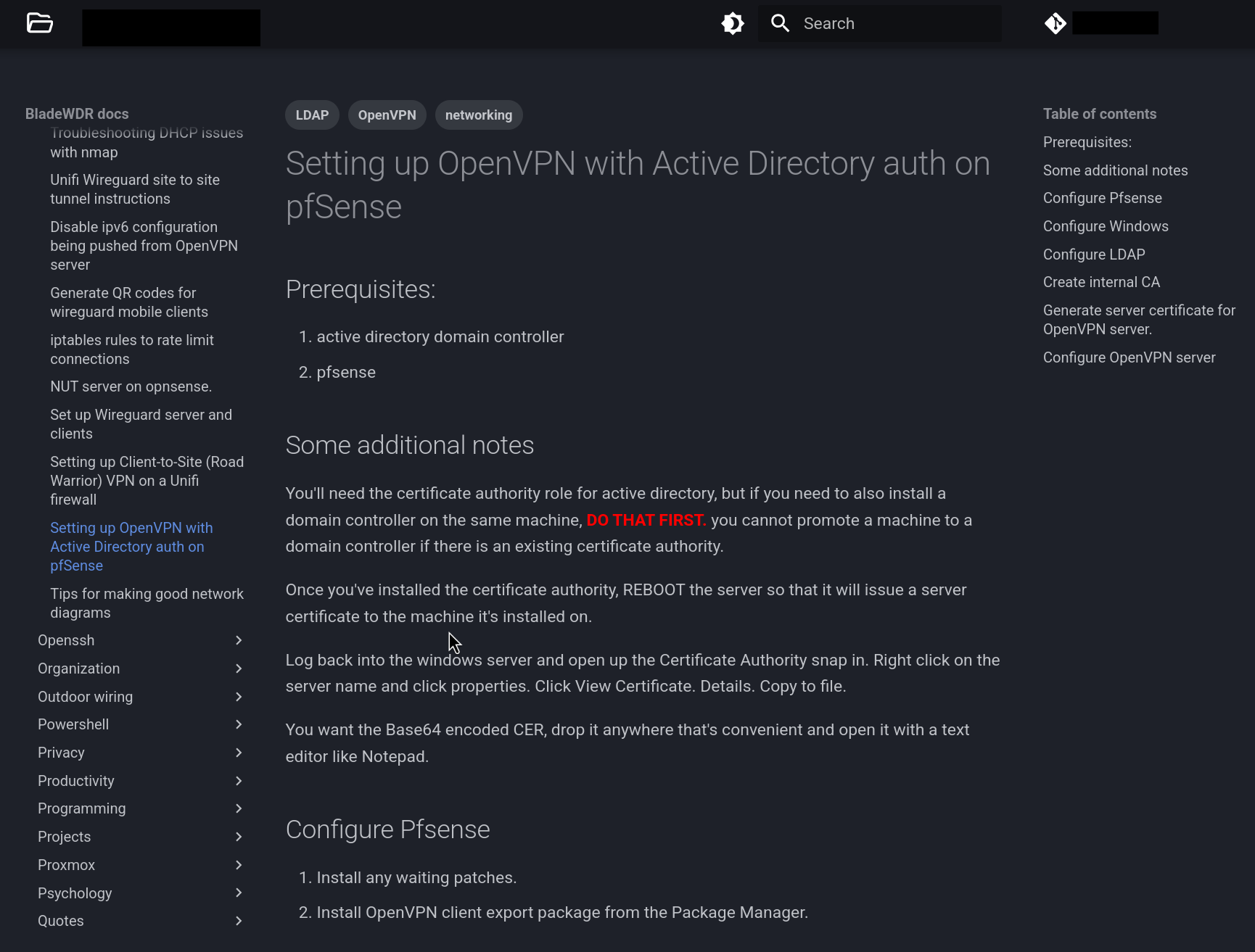Open Tips for making good network diagrams page
Screen dimensions: 1255x952
[147, 603]
